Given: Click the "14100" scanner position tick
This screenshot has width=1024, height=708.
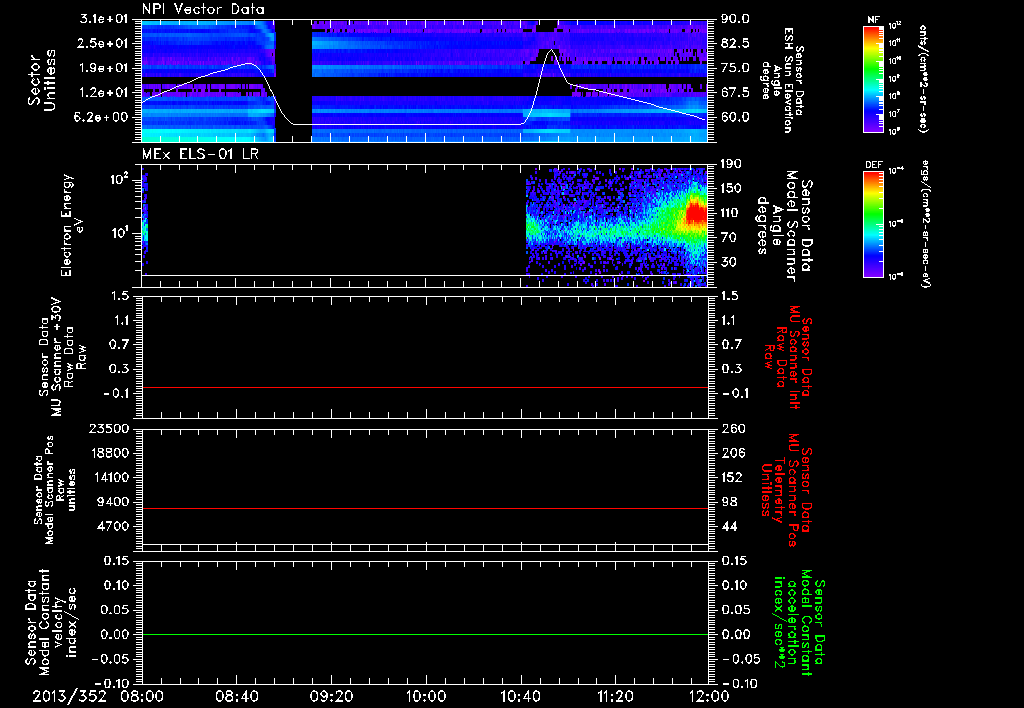Looking at the screenshot, I should (111, 477).
